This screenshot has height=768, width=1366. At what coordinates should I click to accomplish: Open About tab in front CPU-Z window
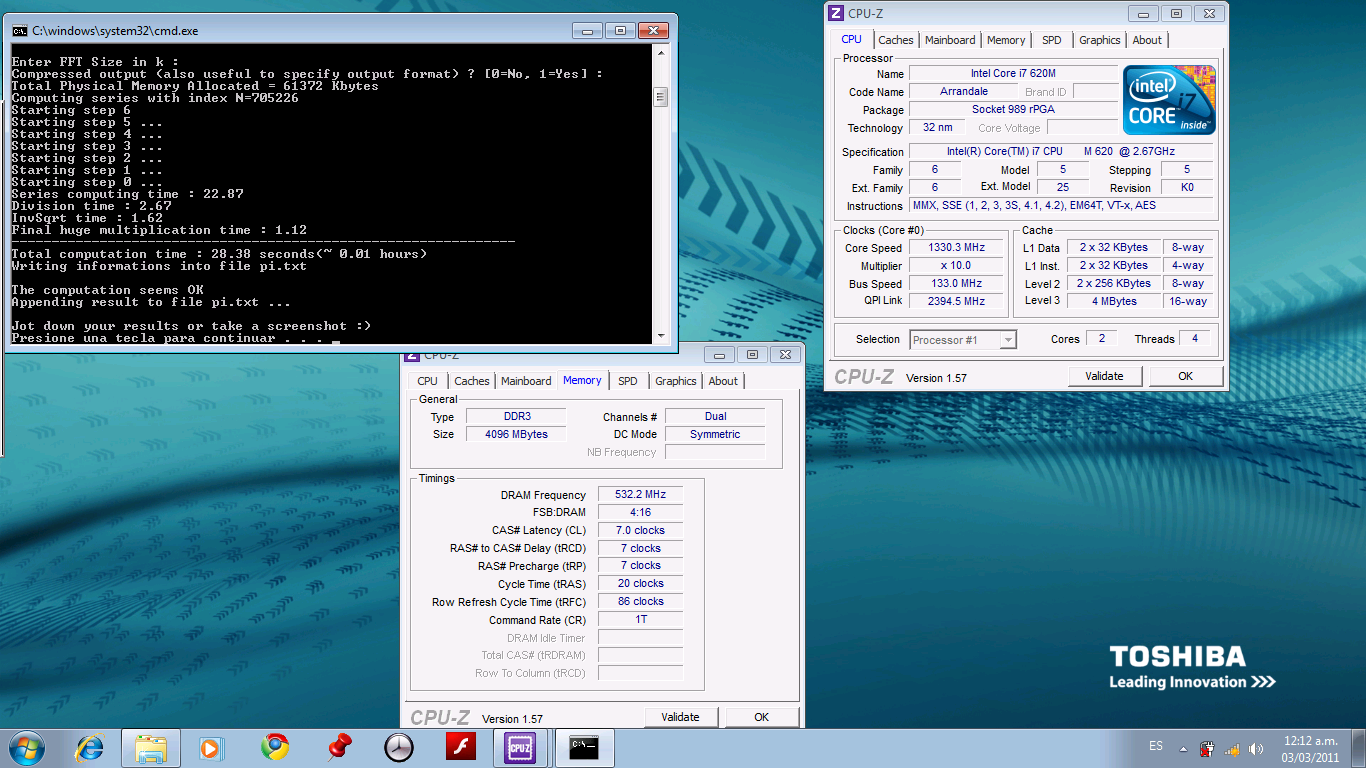[x=1147, y=40]
